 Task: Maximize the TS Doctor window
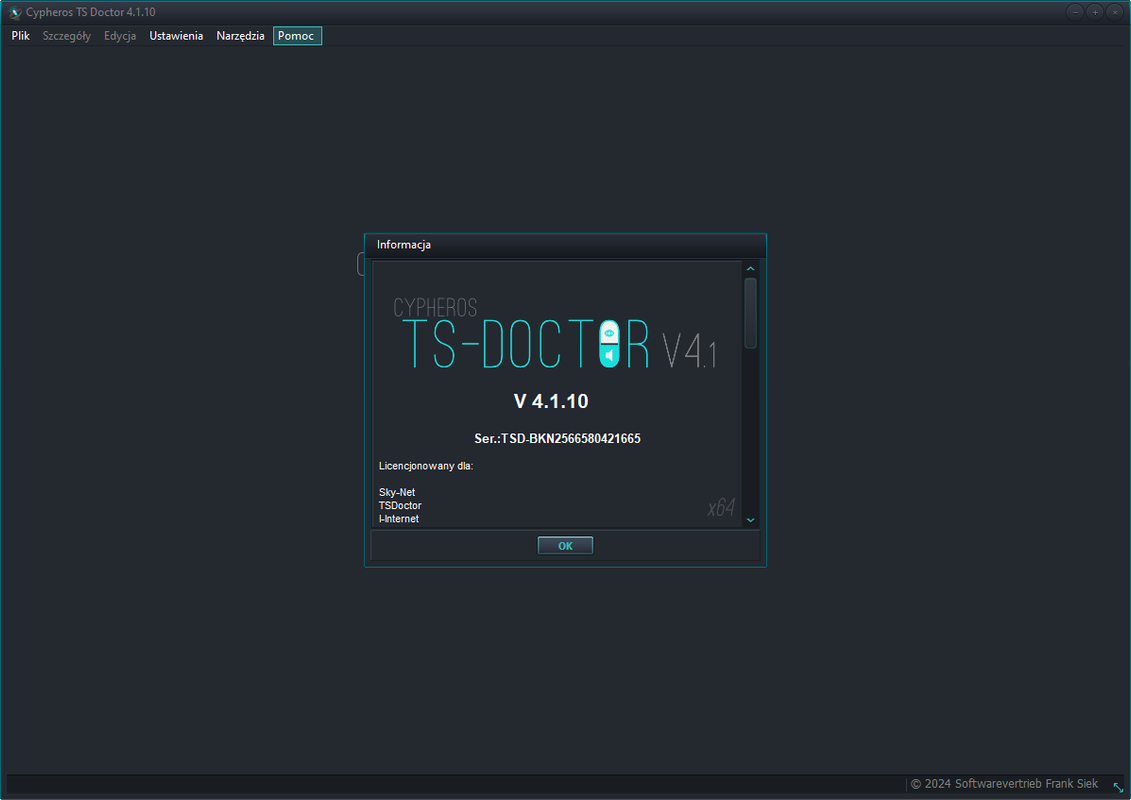coord(1094,12)
